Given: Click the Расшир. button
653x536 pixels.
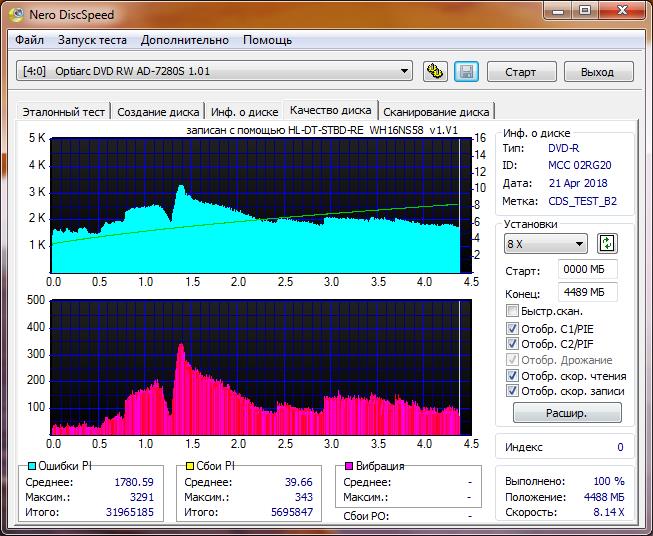Looking at the screenshot, I should pyautogui.click(x=567, y=412).
